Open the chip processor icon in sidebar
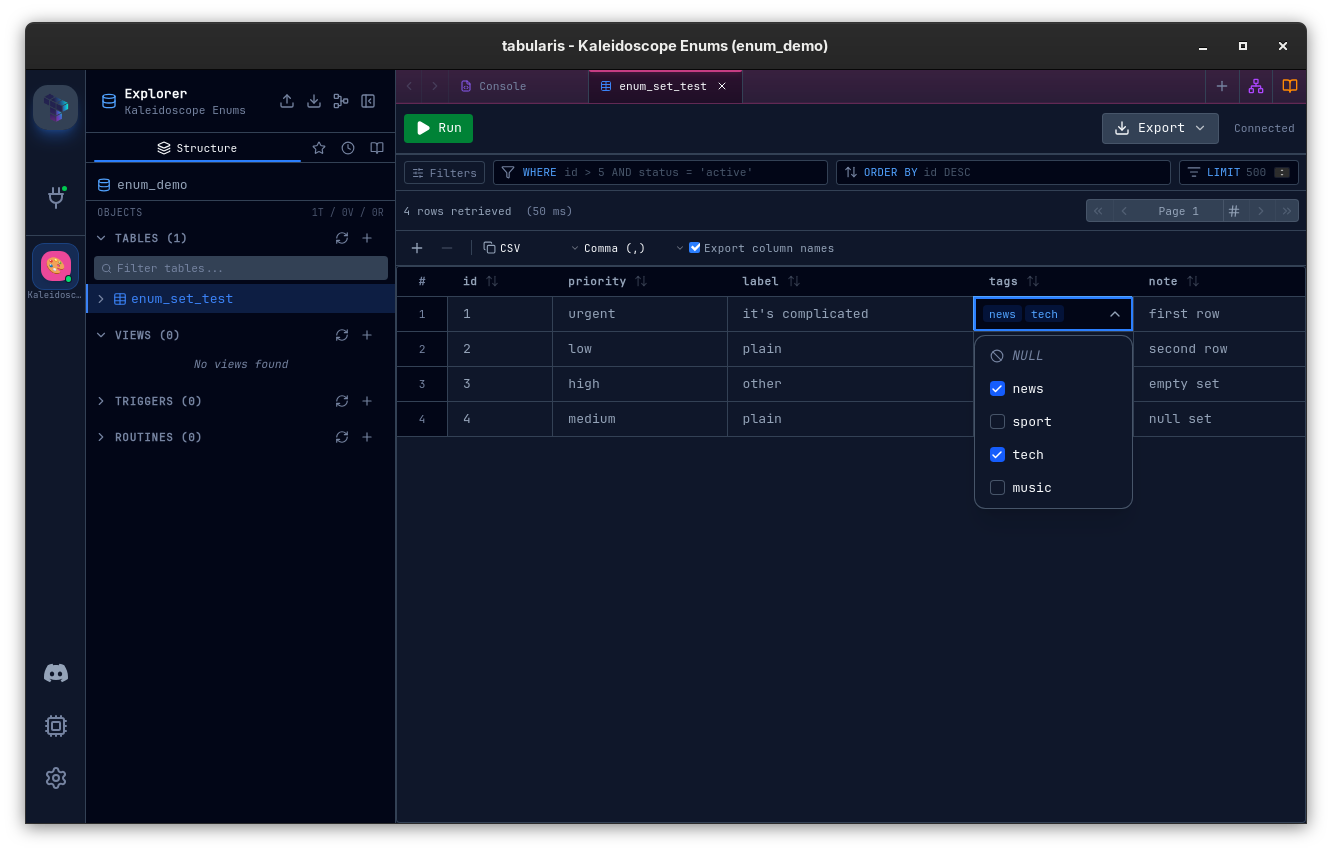The image size is (1332, 852). (x=56, y=726)
